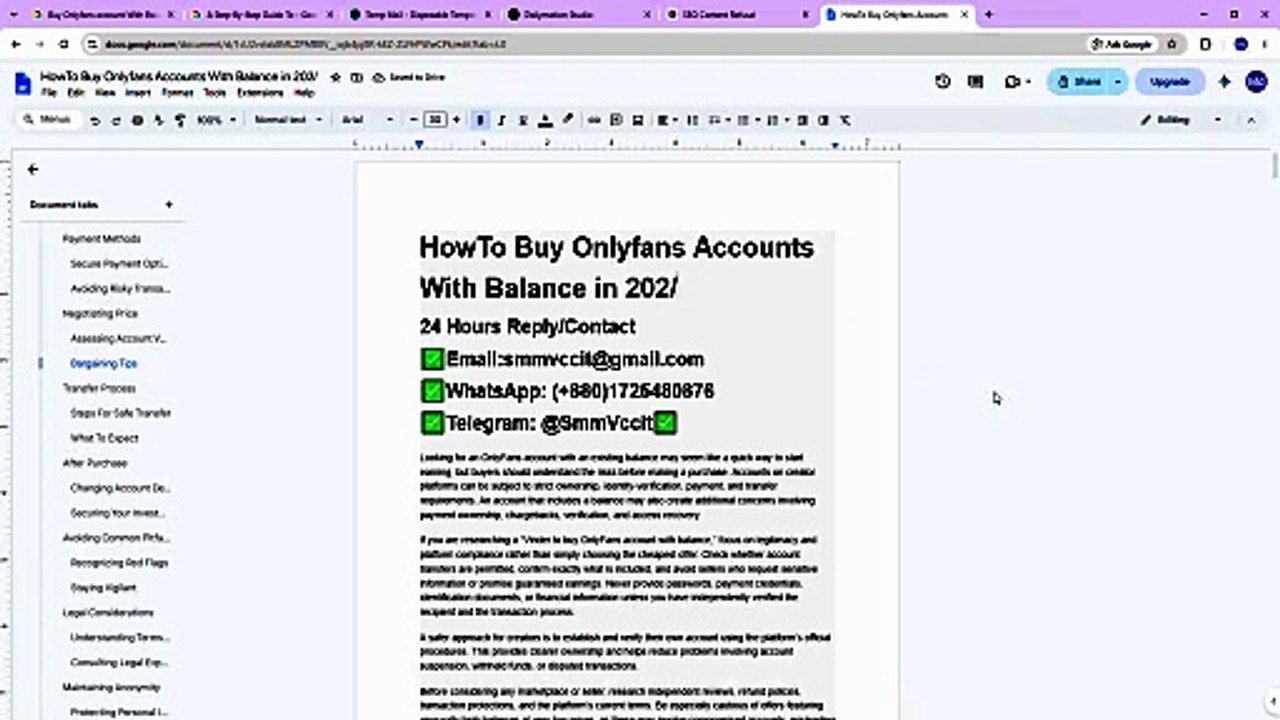Open the Extensions menu
1280x720 pixels.
(260, 93)
